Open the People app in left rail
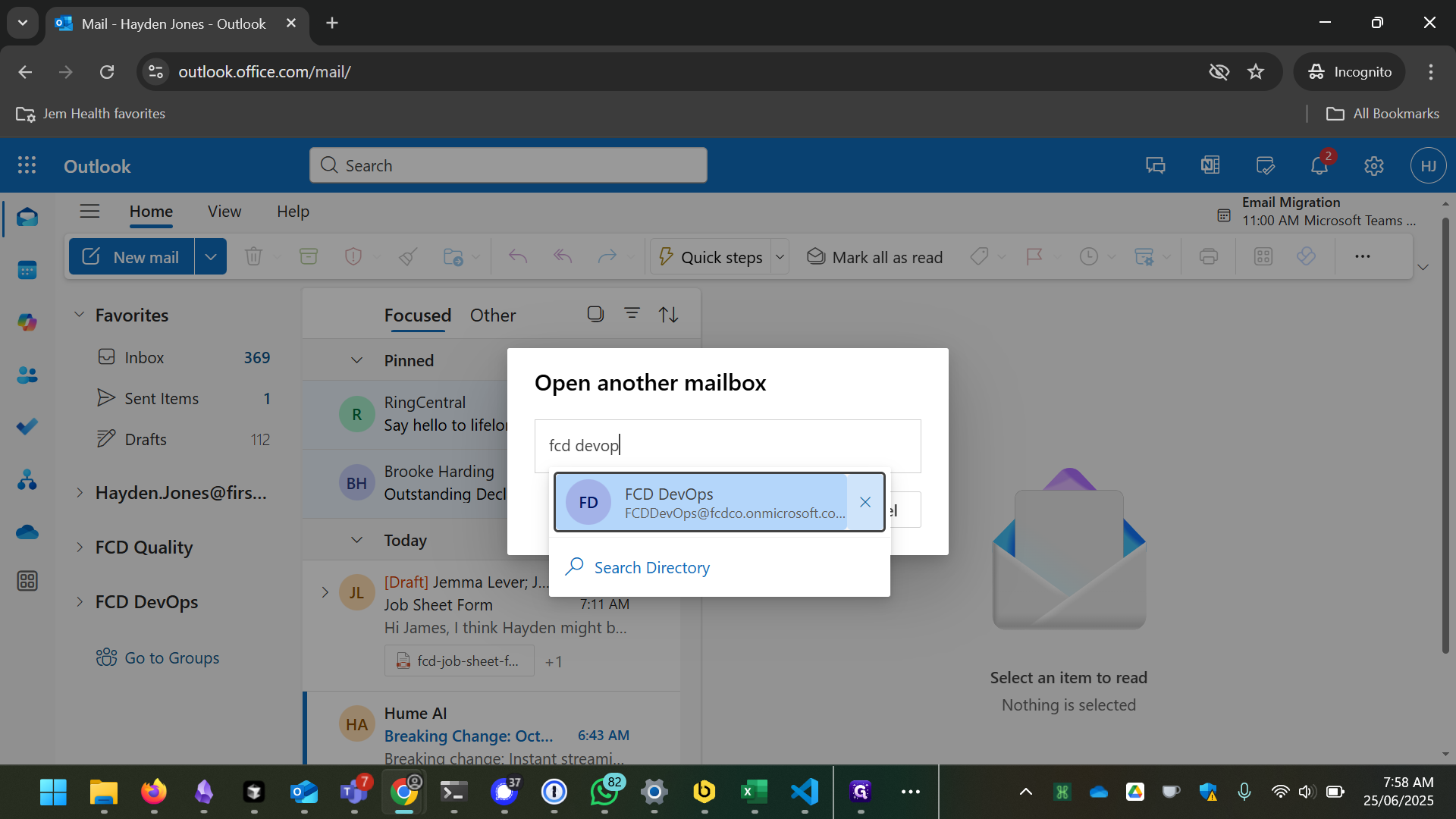Image resolution: width=1456 pixels, height=819 pixels. [x=27, y=375]
